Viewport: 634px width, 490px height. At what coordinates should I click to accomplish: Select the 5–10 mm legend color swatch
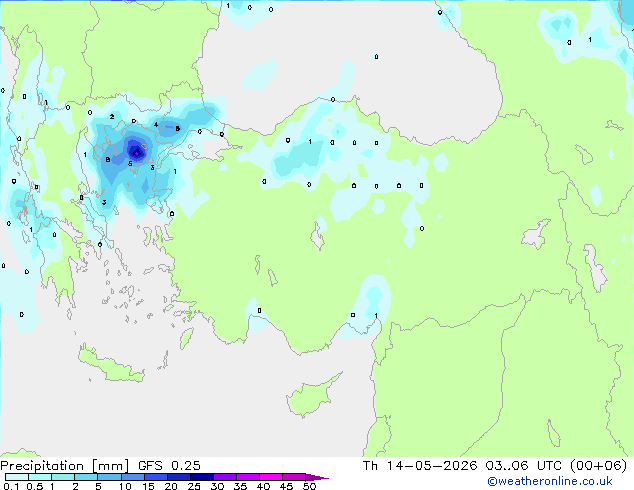click(109, 477)
